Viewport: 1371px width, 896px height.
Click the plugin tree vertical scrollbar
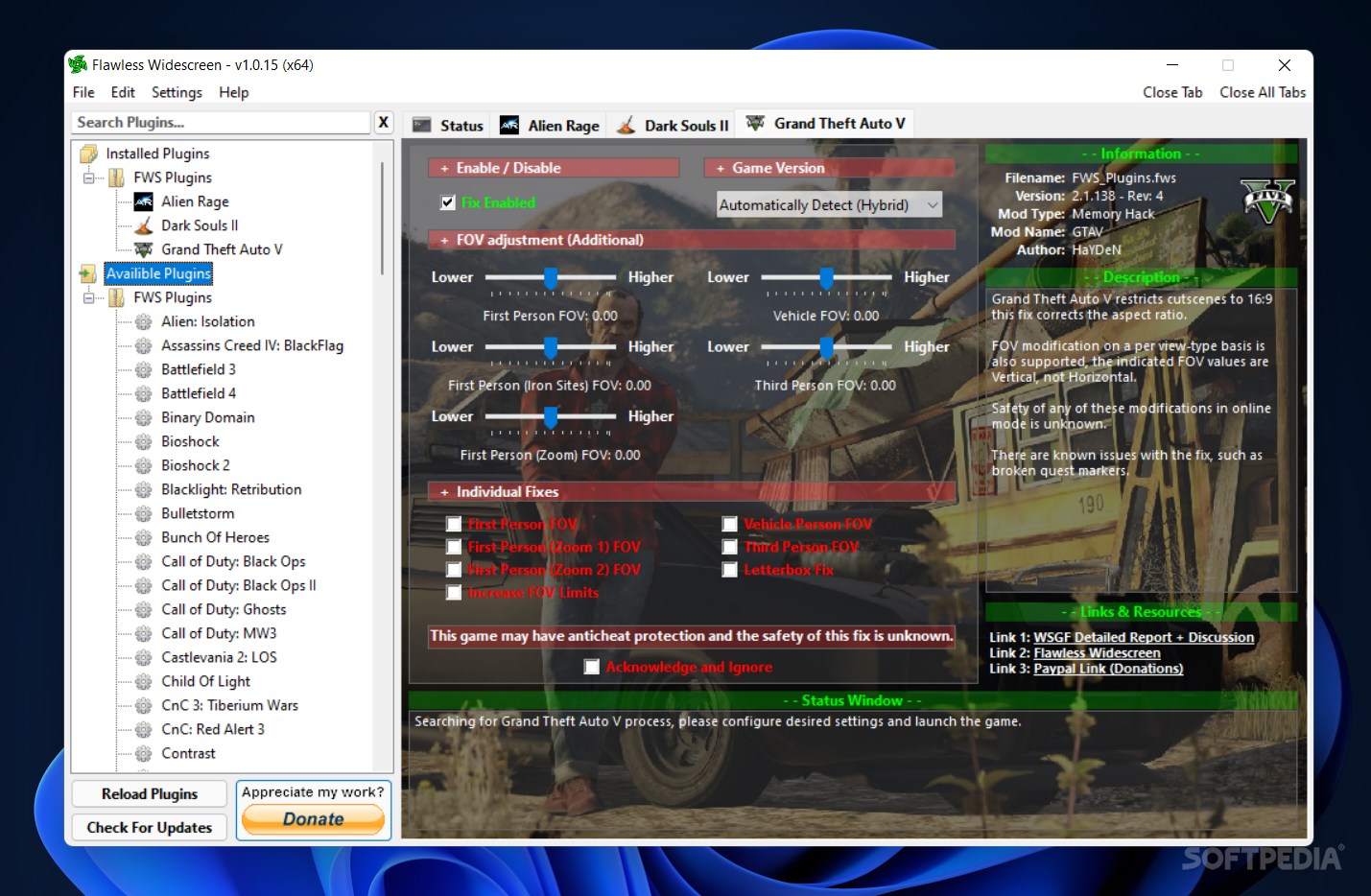[382, 219]
